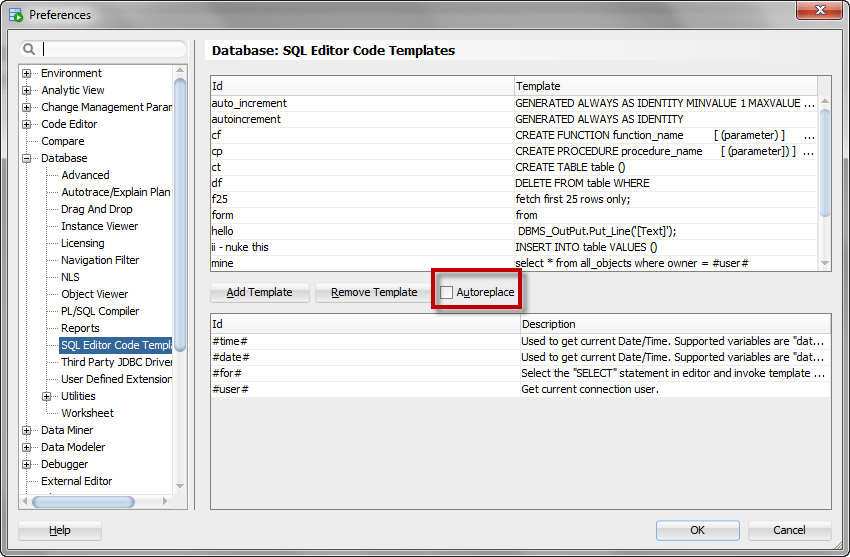Click the Template column header
Image resolution: width=850 pixels, height=557 pixels.
(x=665, y=86)
